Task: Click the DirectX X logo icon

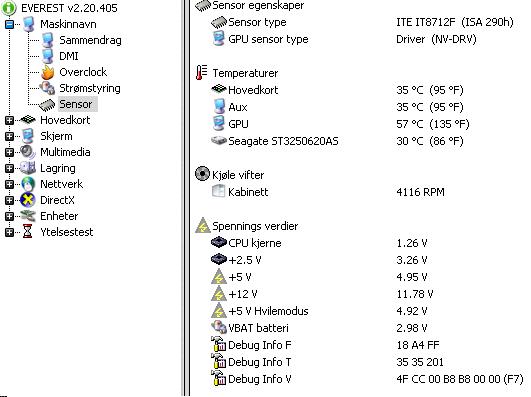Action: tap(28, 200)
